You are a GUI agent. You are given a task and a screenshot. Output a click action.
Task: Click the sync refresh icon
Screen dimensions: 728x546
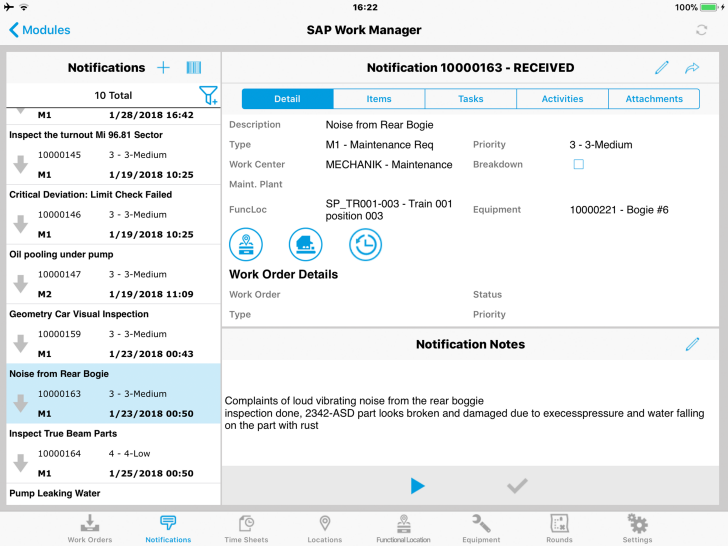click(701, 30)
